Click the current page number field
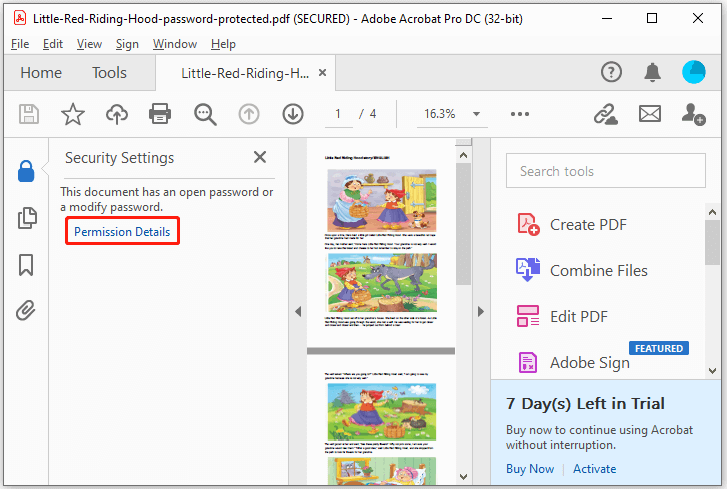This screenshot has width=727, height=489. [338, 114]
